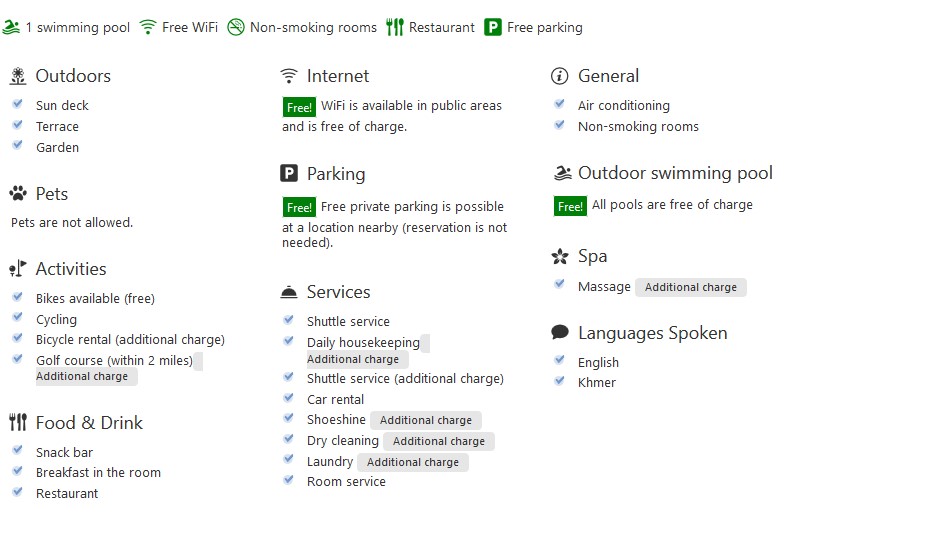
Task: Click the Bikes available (free) item
Action: [x=95, y=298]
